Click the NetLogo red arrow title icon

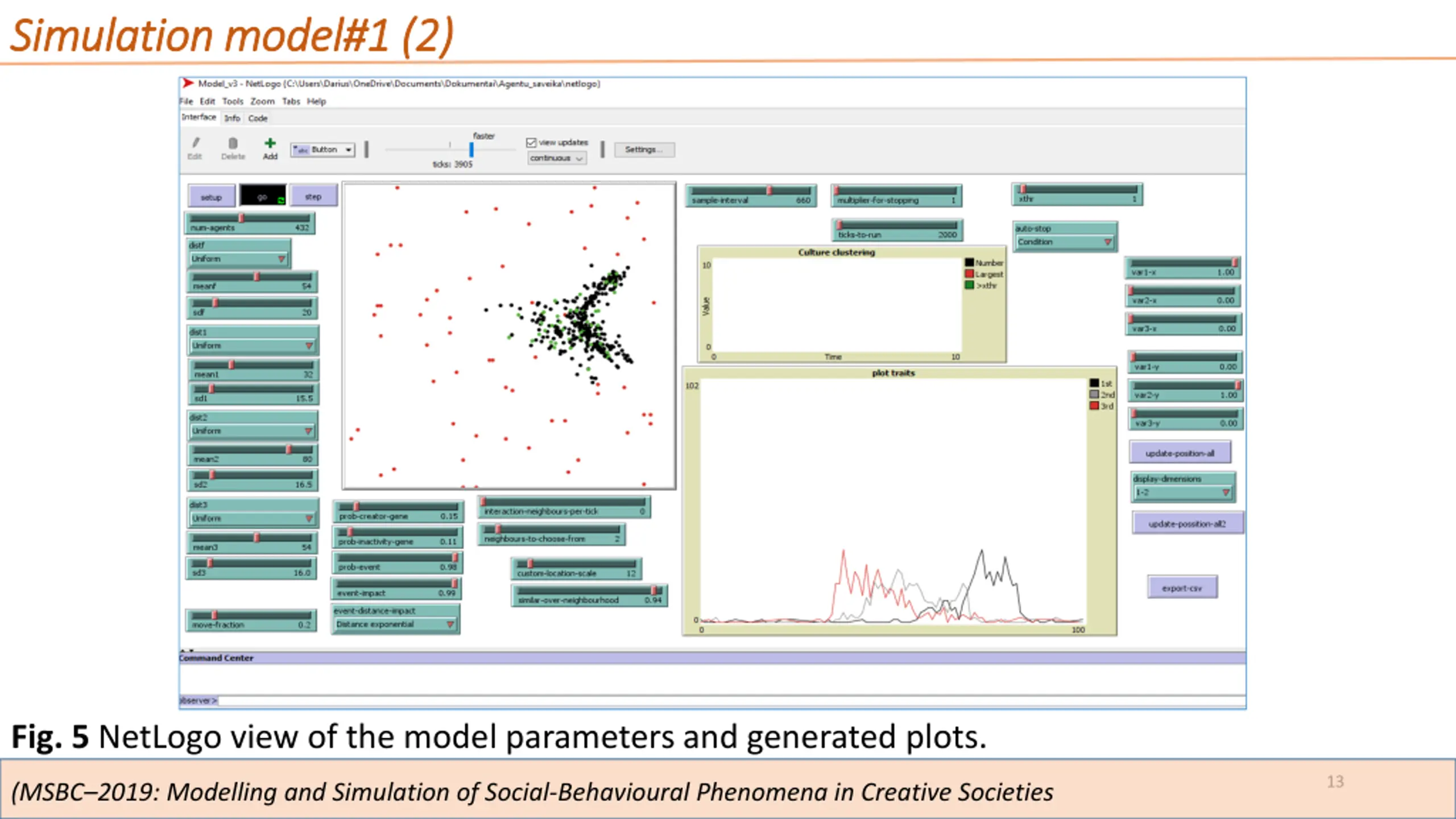[x=188, y=84]
